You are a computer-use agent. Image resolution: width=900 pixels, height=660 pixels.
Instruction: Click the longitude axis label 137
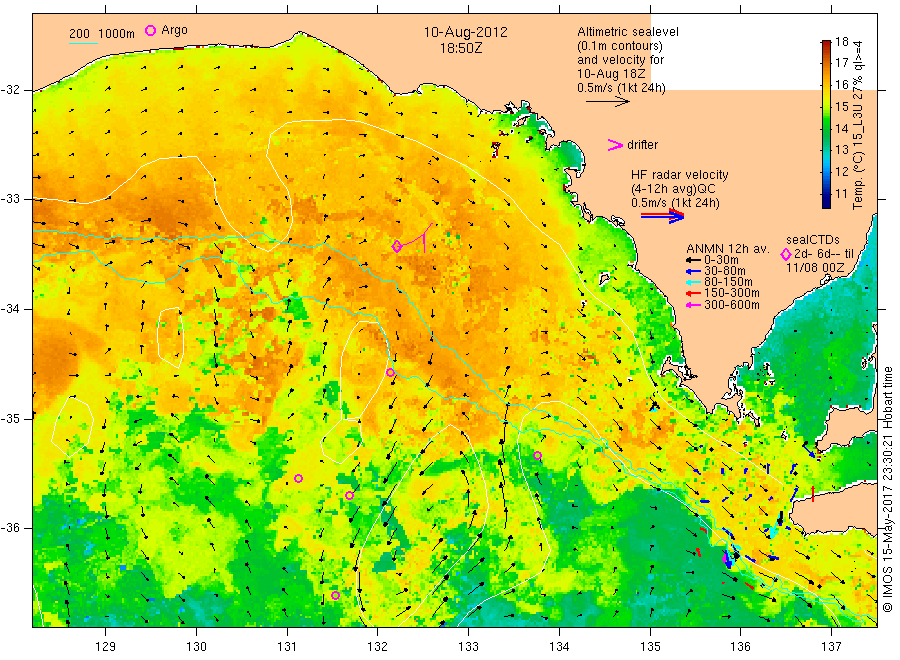point(831,647)
